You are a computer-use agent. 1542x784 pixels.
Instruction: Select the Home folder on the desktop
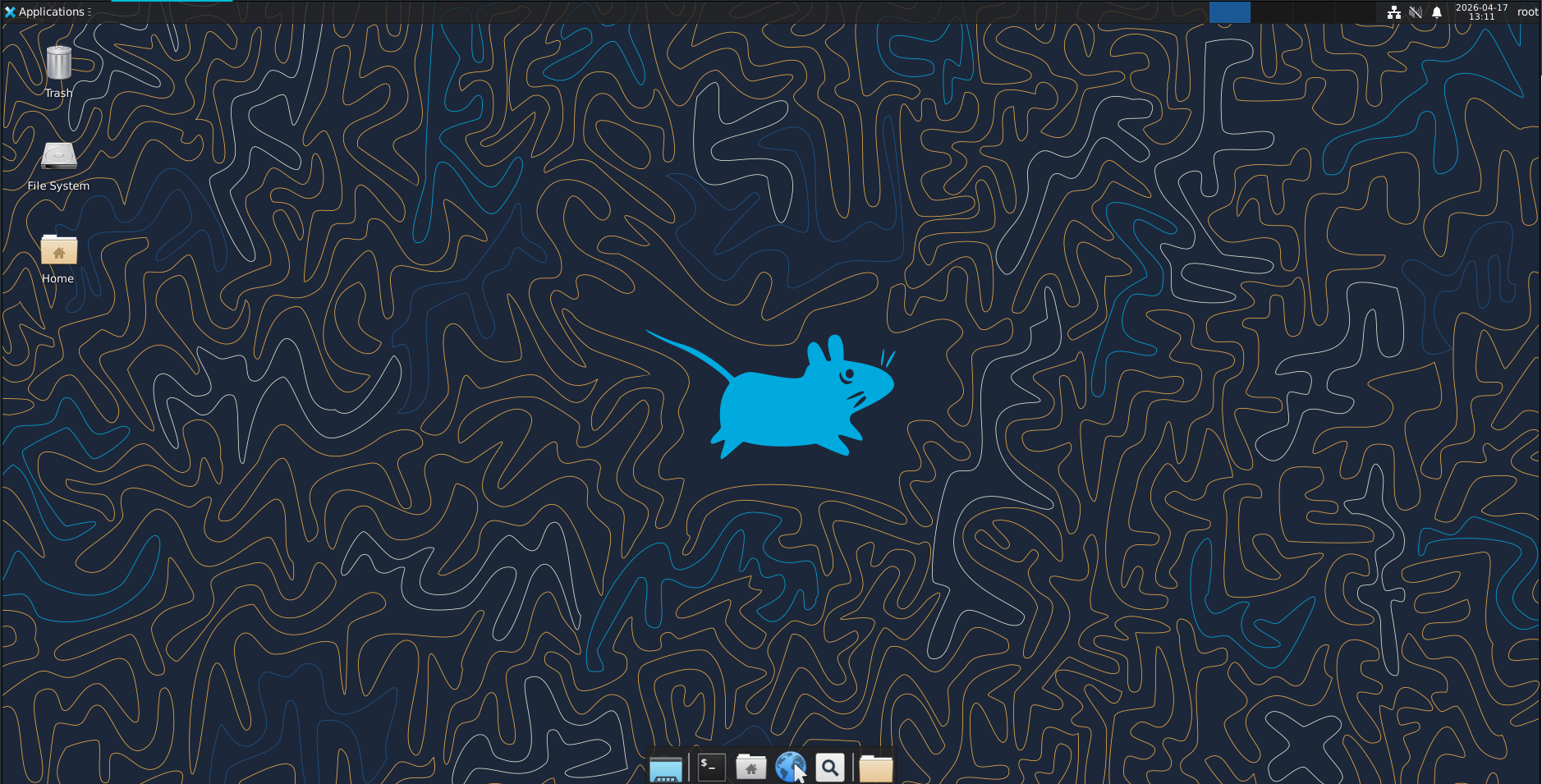[x=58, y=251]
